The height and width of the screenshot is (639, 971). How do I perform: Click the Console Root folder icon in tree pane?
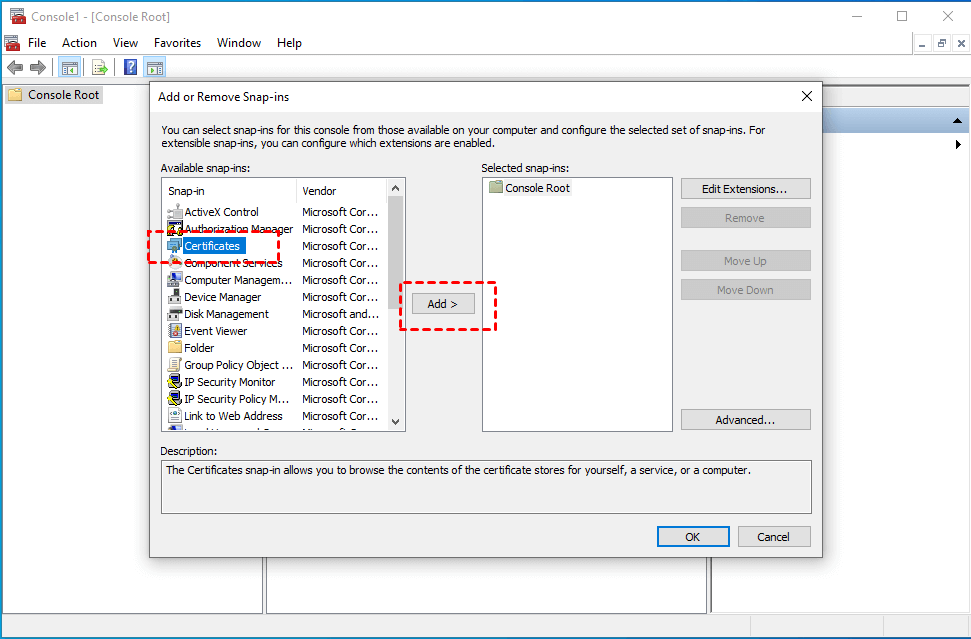15,95
